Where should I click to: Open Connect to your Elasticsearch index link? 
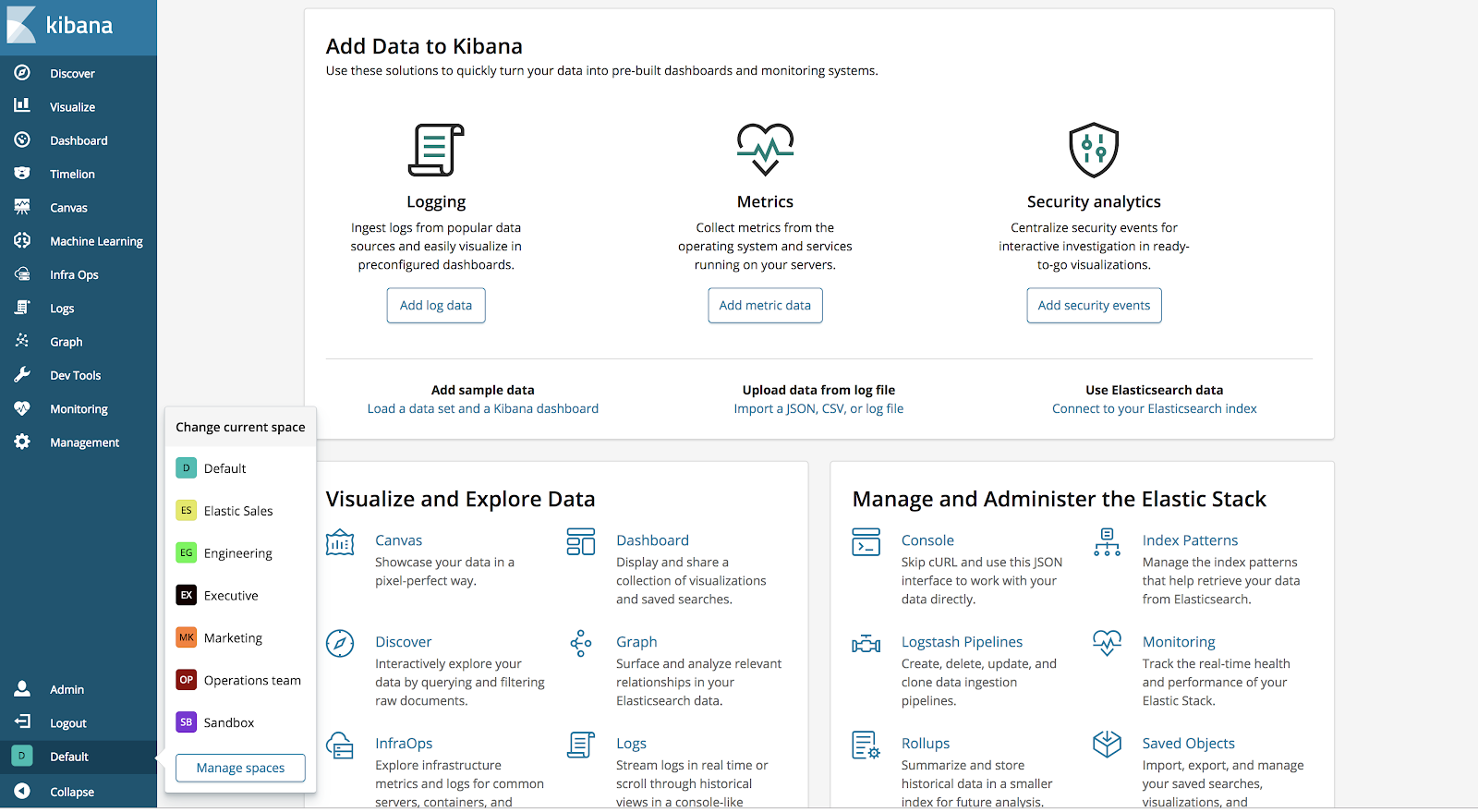point(1155,408)
